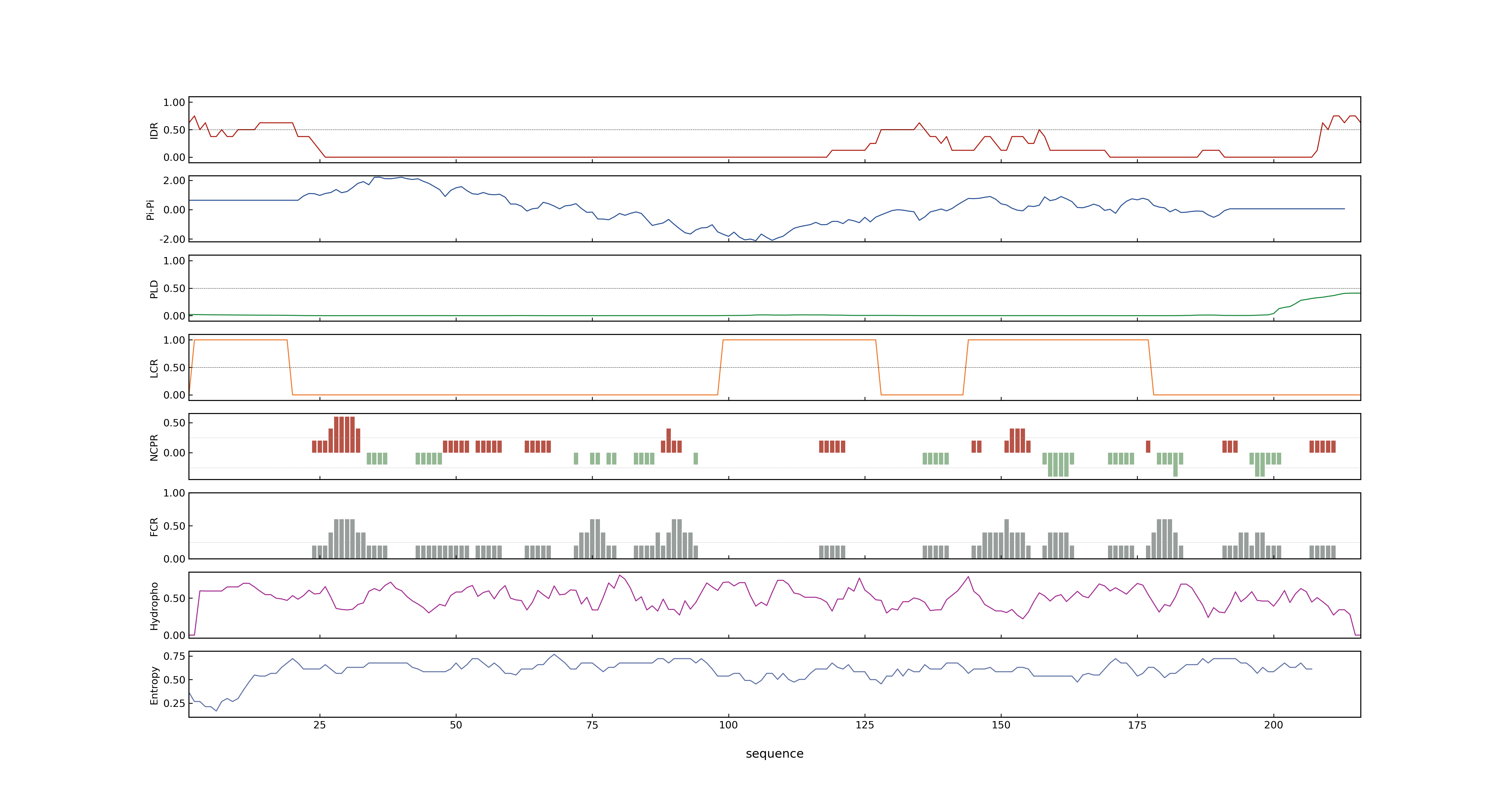This screenshot has height=806, width=1512.
Task: Click the 1.00 tick on FCR axis
Action: (x=174, y=493)
